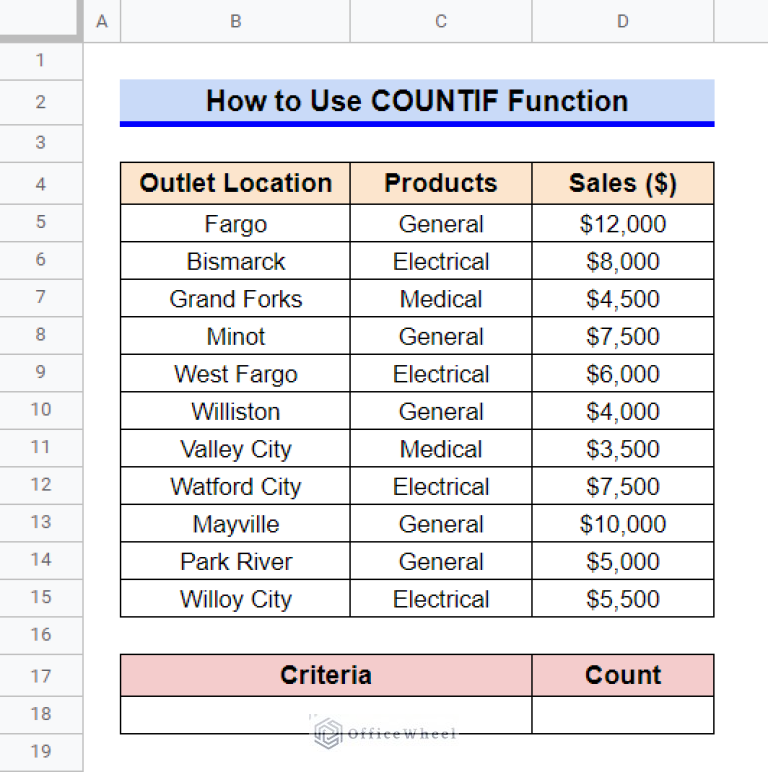Select column C header
Viewport: 768px width, 772px height.
(441, 21)
